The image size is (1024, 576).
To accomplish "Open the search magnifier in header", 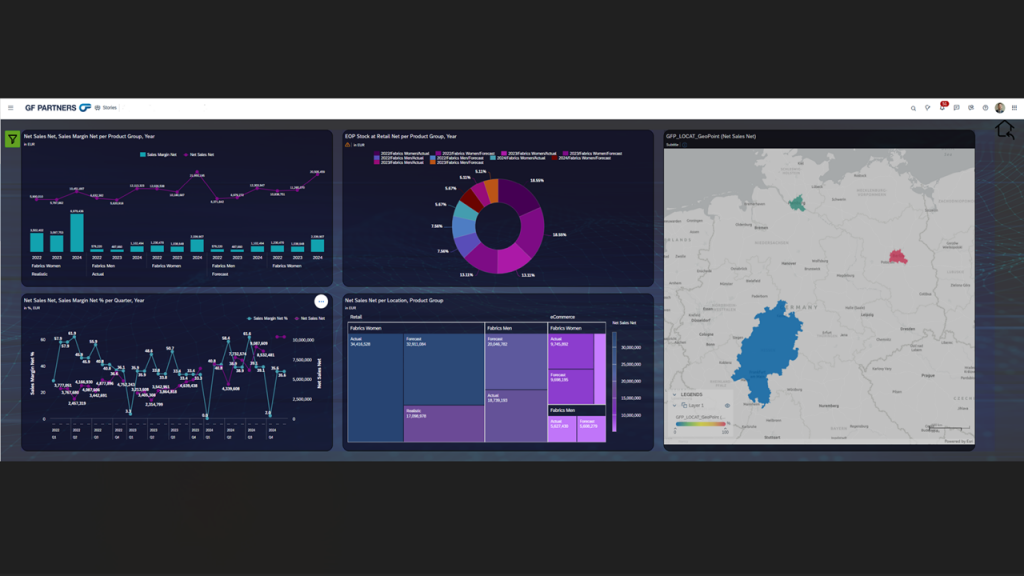I will click(x=913, y=108).
